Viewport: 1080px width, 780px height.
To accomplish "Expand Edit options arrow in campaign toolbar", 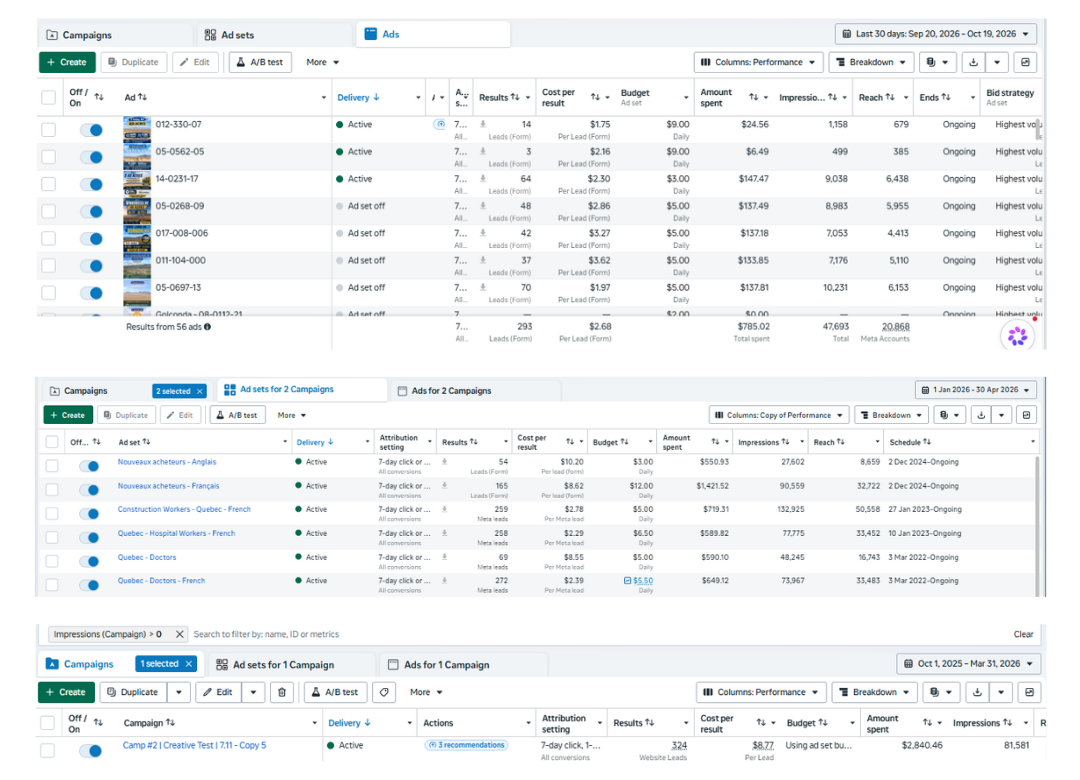I will click(253, 692).
